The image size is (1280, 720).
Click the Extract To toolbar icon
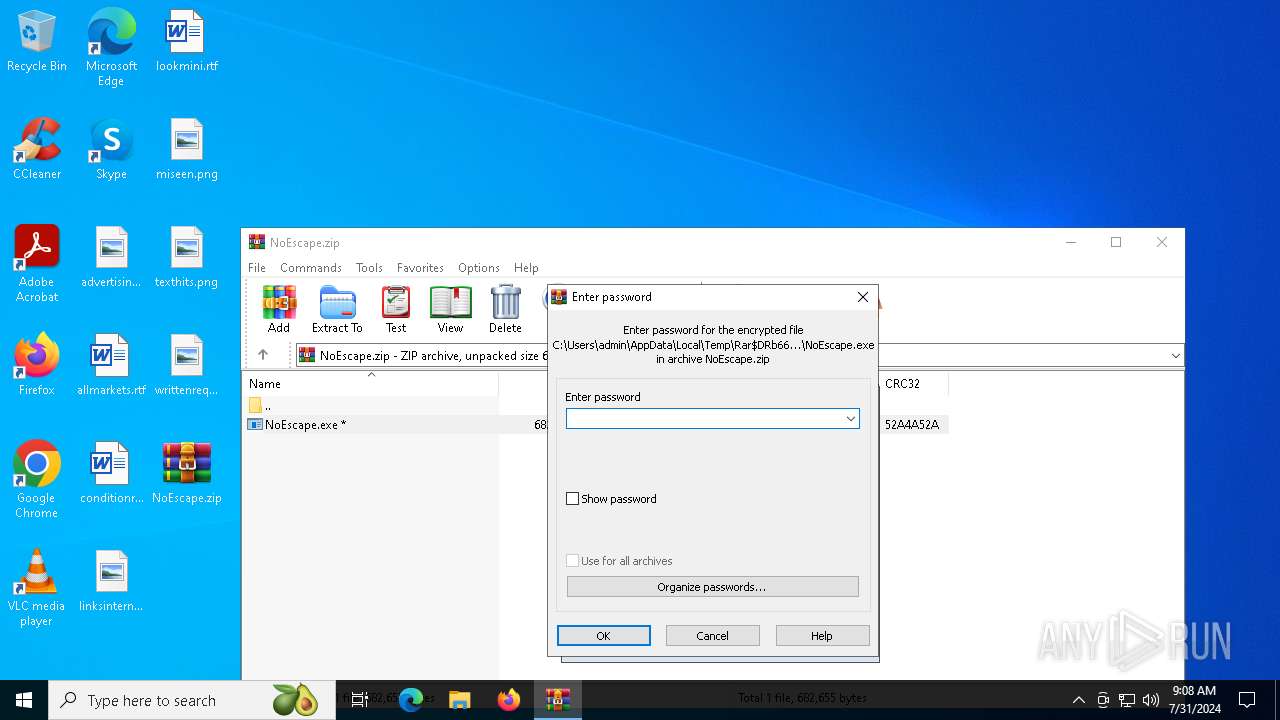click(337, 309)
